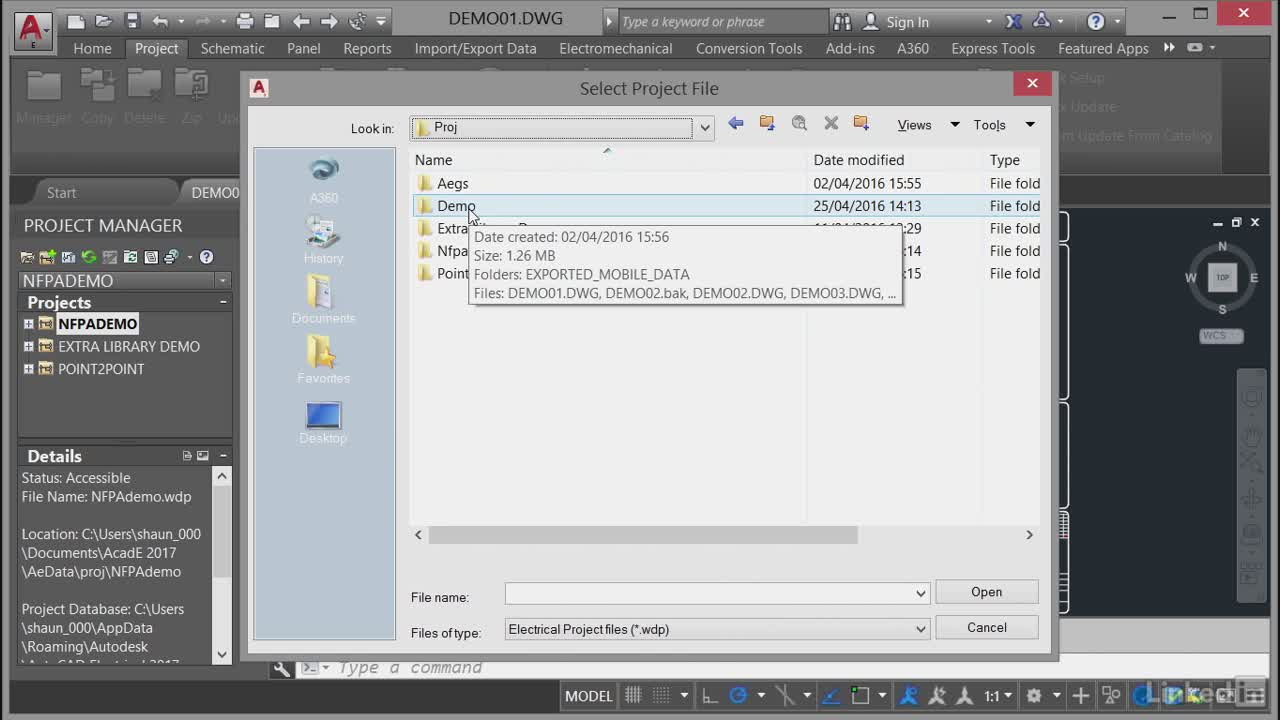Toggle polar tracking in status bar

coord(738,696)
